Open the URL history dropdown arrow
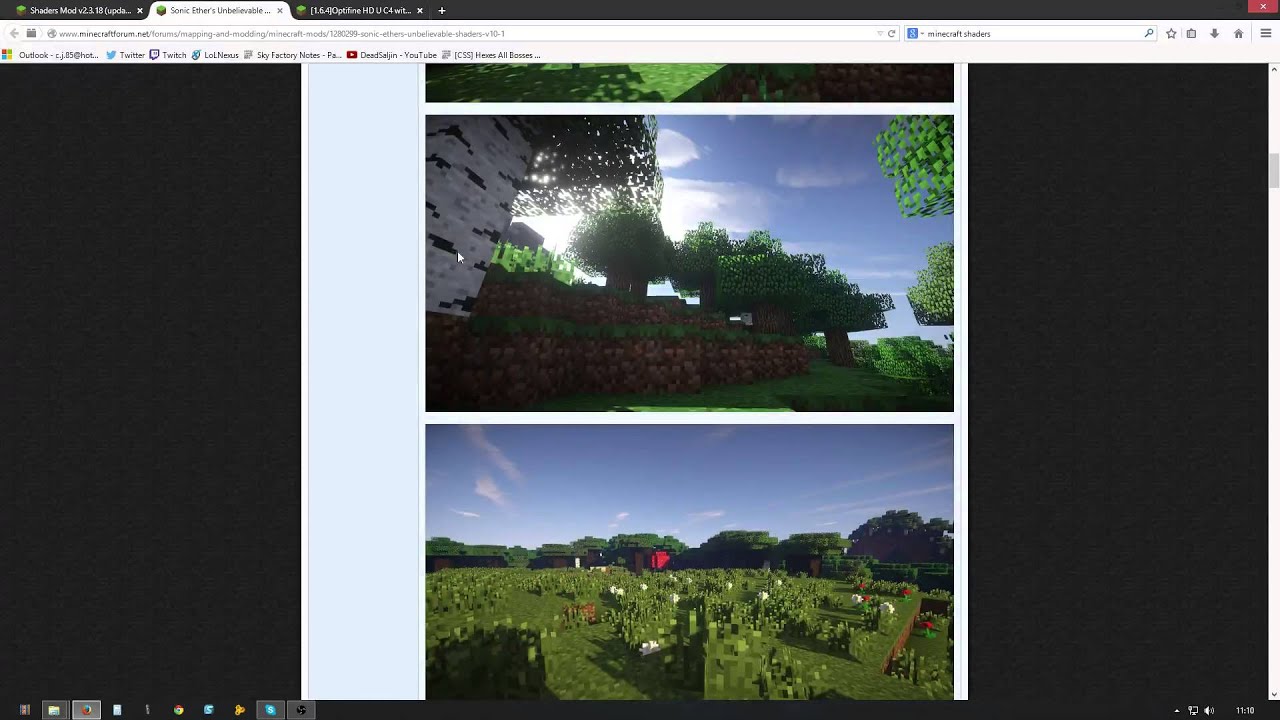Image resolution: width=1280 pixels, height=720 pixels. click(x=880, y=33)
